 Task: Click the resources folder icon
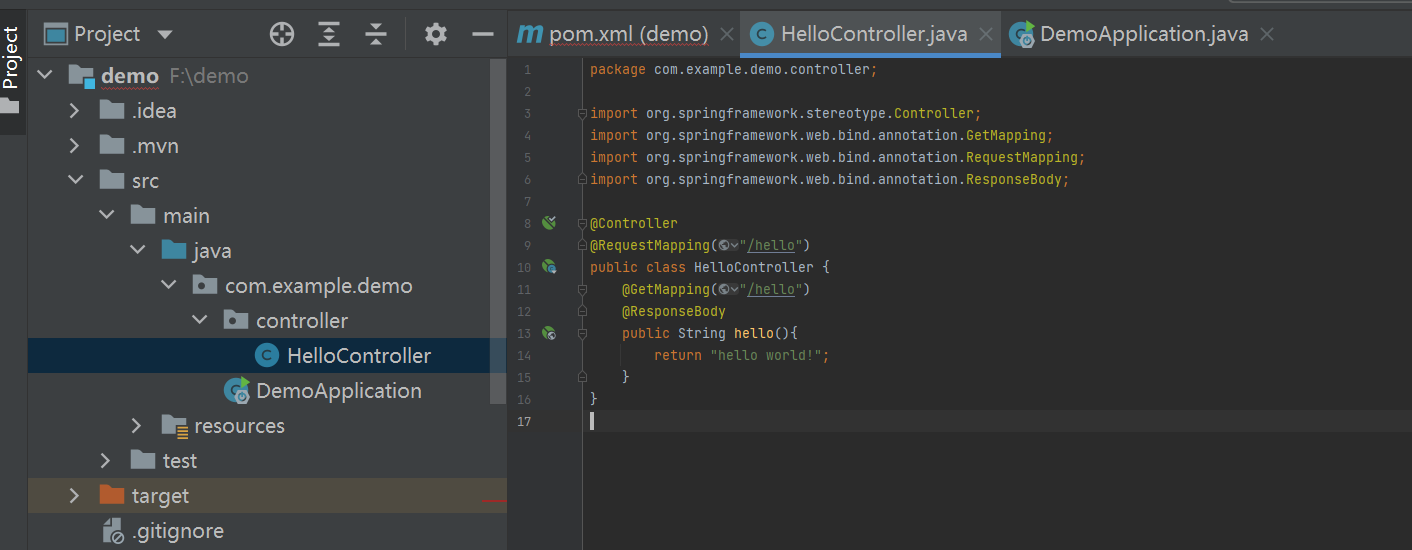point(175,427)
